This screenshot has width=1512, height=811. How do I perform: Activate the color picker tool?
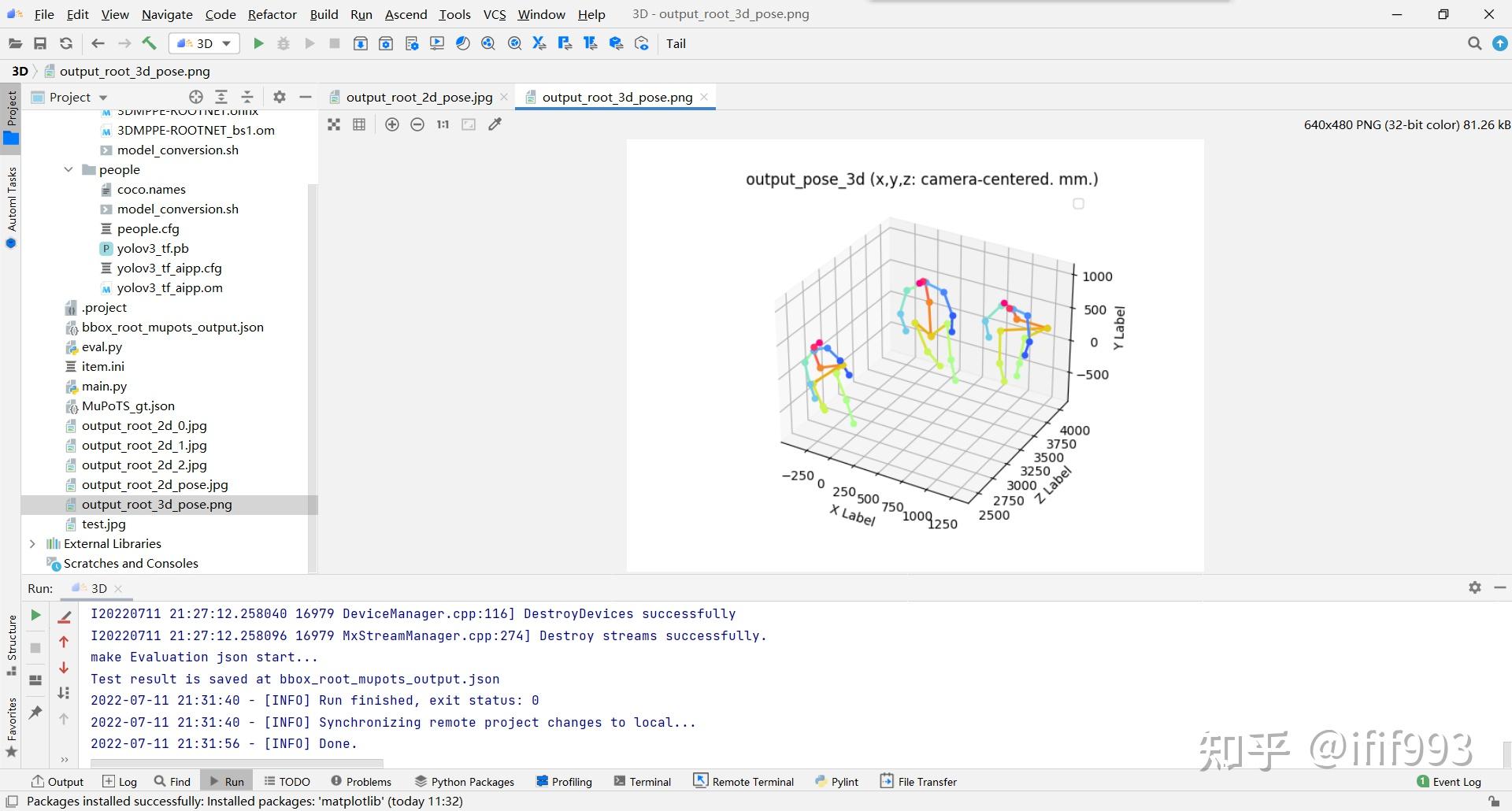click(x=495, y=124)
